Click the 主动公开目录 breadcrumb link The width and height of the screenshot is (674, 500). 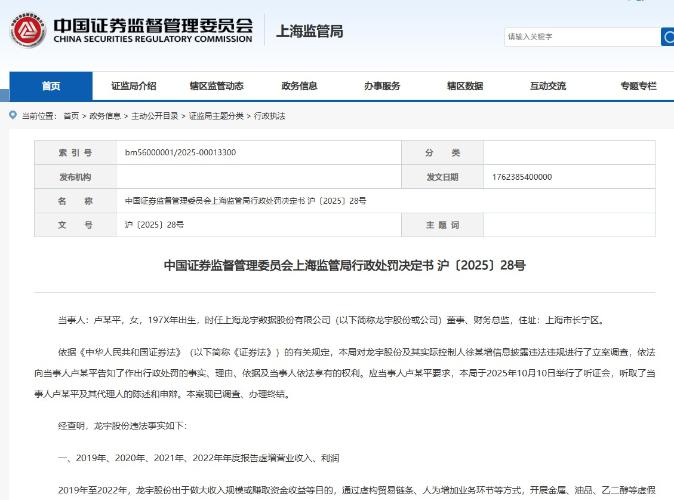pyautogui.click(x=155, y=116)
